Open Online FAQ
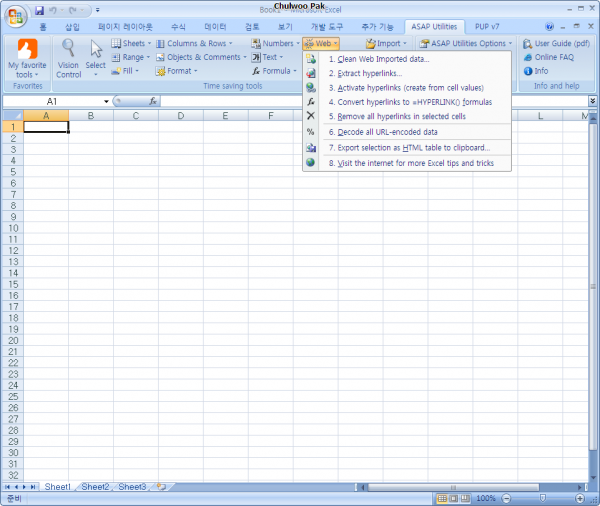 coord(549,57)
